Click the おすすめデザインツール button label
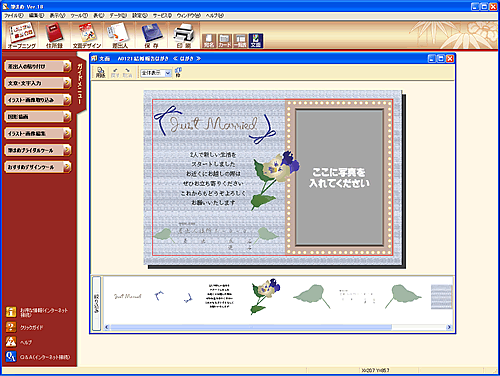This screenshot has height=376, width=500. (x=31, y=167)
